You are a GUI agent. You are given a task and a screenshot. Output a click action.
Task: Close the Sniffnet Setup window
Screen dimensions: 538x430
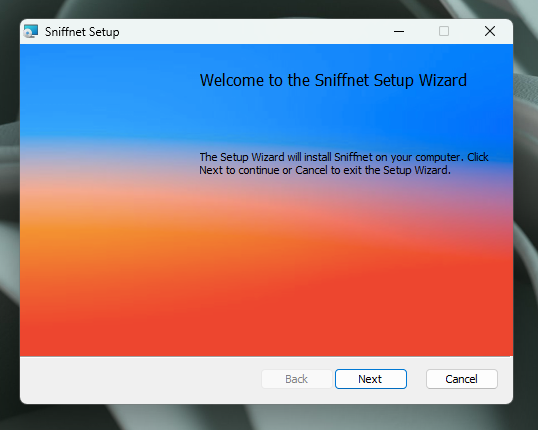point(490,31)
